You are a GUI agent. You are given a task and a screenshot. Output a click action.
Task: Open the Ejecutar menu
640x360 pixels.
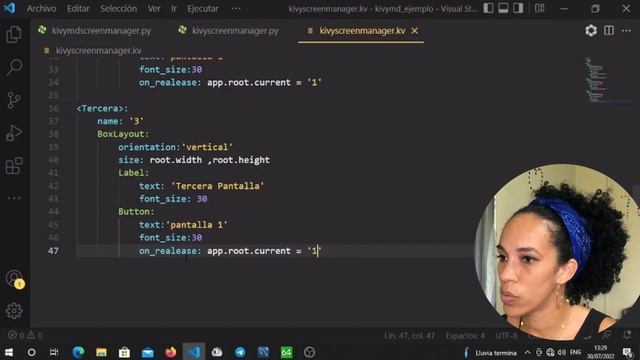pos(203,8)
